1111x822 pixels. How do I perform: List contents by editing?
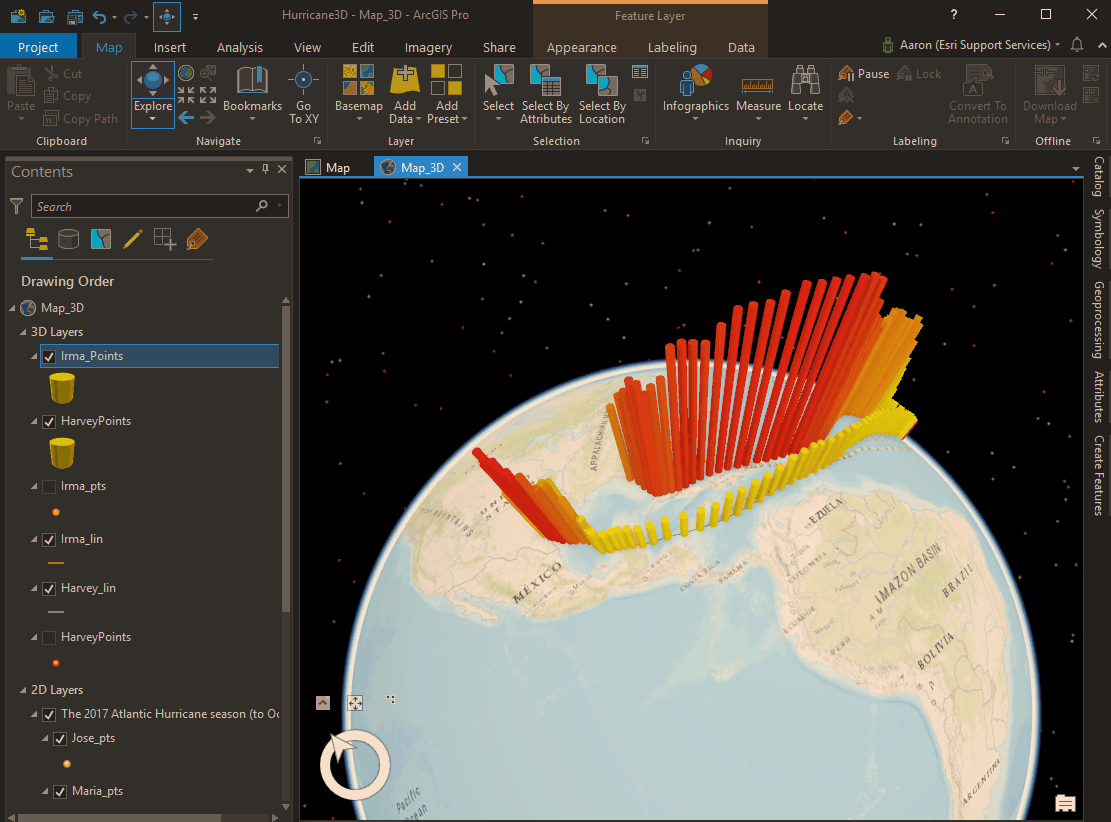132,240
